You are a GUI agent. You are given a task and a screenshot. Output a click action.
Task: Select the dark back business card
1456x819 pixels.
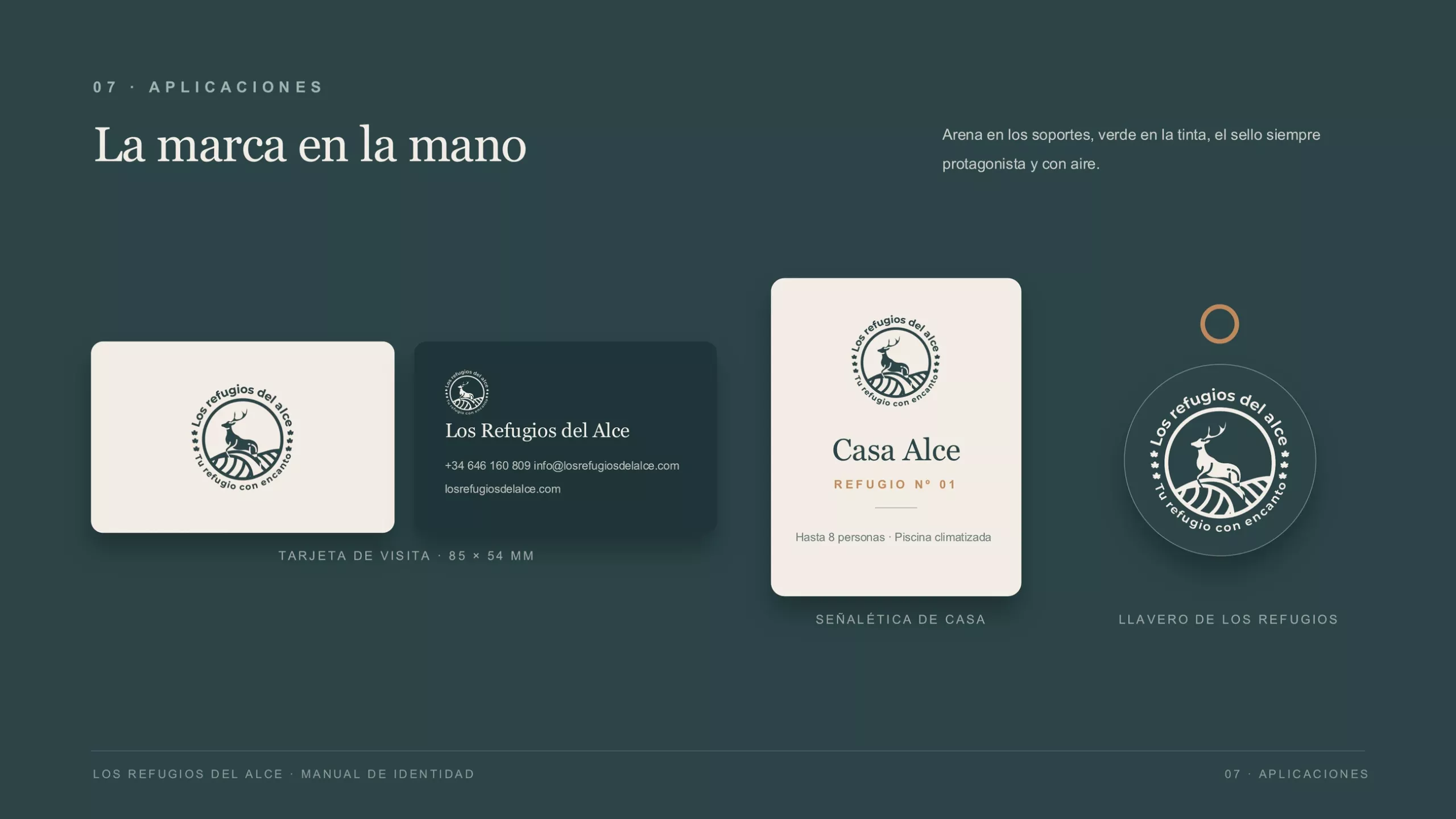tap(565, 437)
